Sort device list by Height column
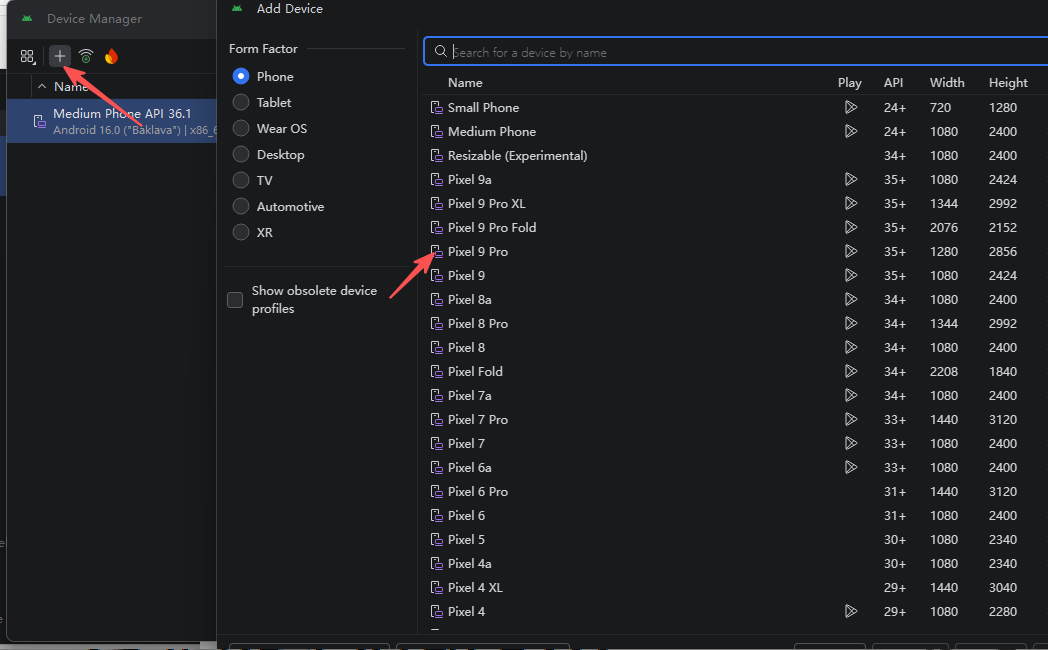The height and width of the screenshot is (650, 1048). (x=1008, y=82)
